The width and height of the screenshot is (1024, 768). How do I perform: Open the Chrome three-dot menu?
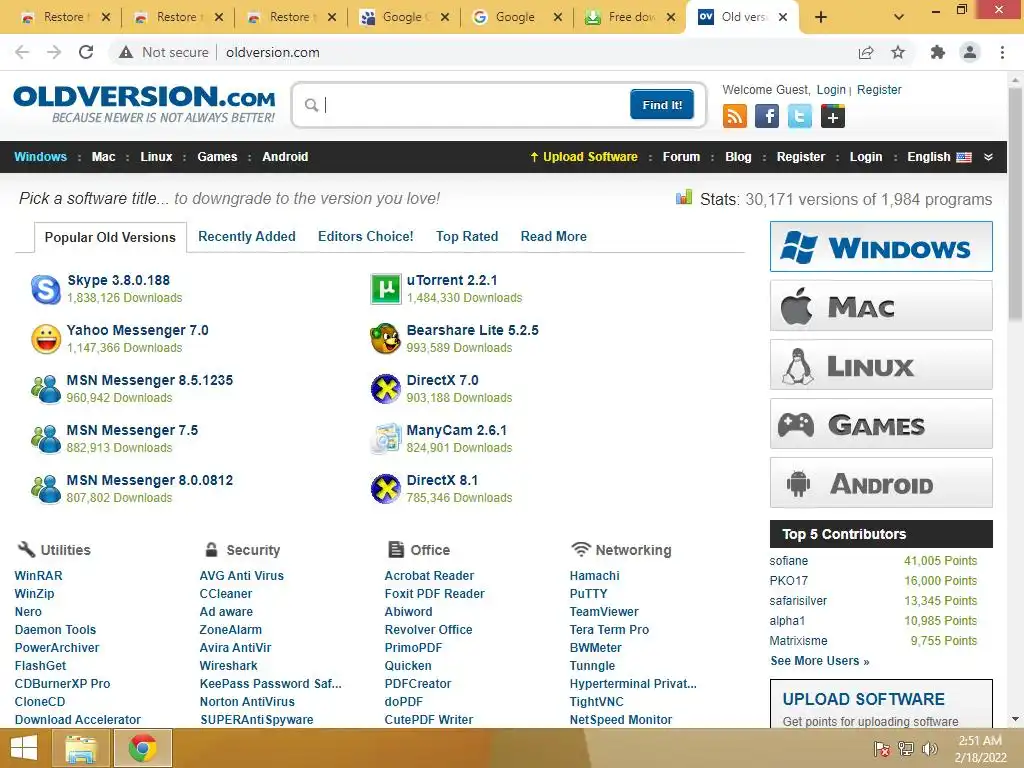coord(1002,52)
